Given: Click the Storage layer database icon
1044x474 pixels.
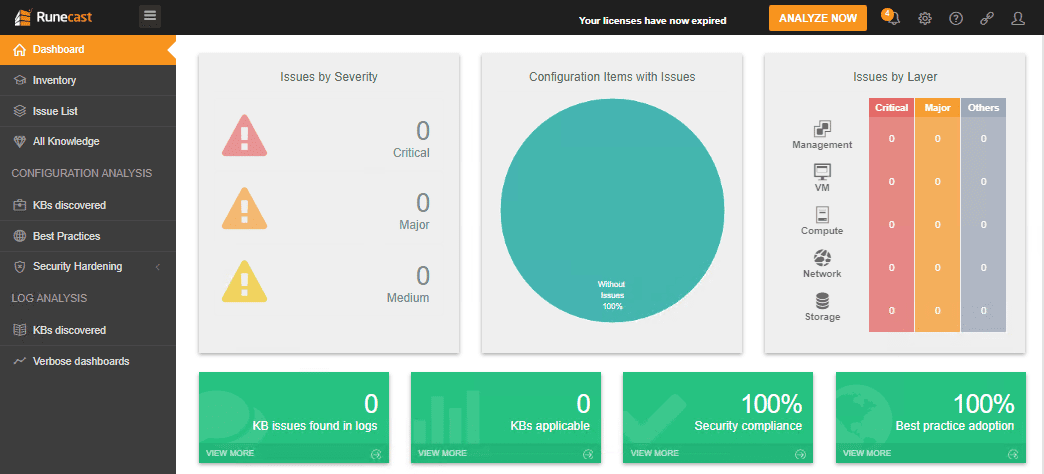Looking at the screenshot, I should 822,300.
